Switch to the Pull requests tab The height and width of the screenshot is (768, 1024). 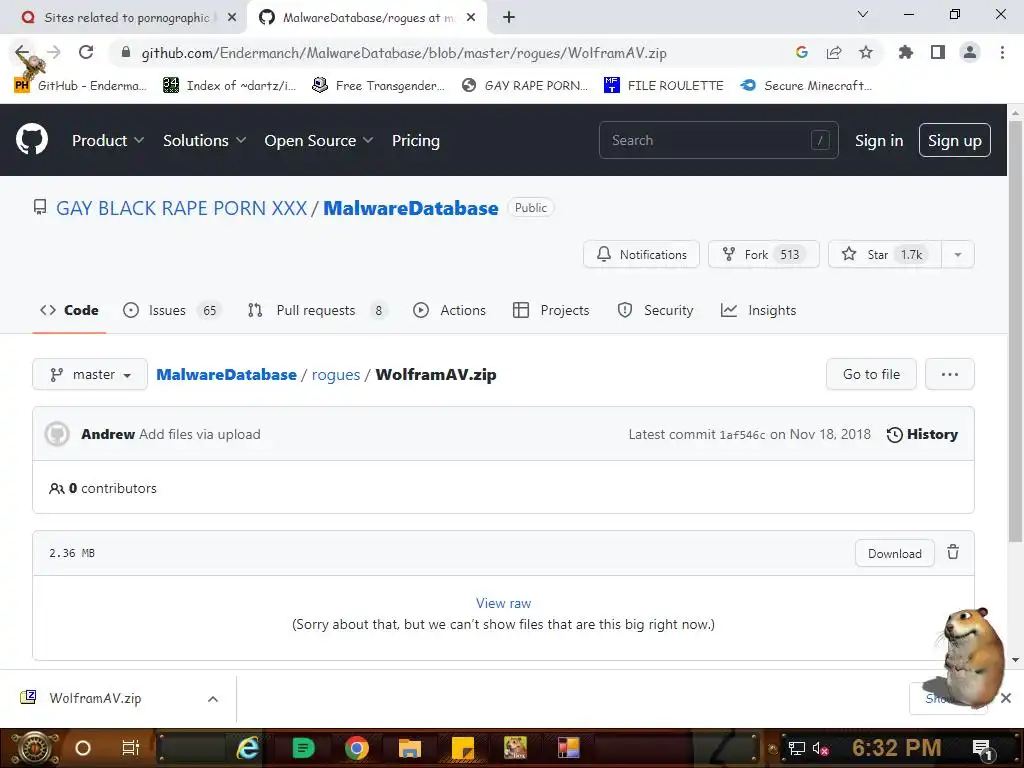317,310
